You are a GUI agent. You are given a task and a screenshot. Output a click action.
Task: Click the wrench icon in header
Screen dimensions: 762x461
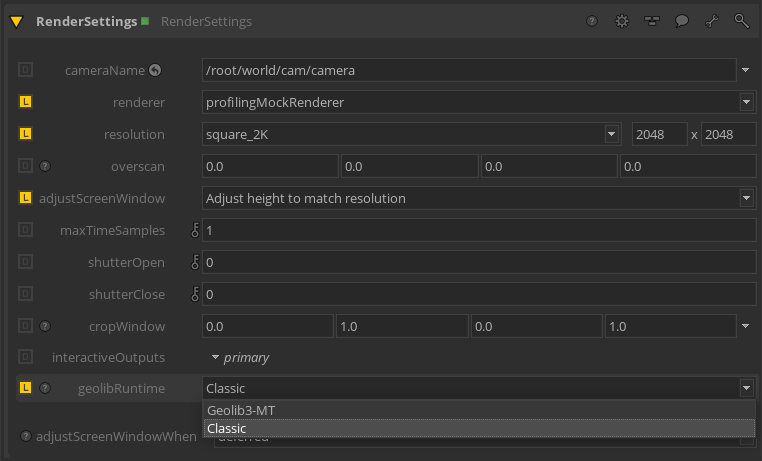(711, 21)
